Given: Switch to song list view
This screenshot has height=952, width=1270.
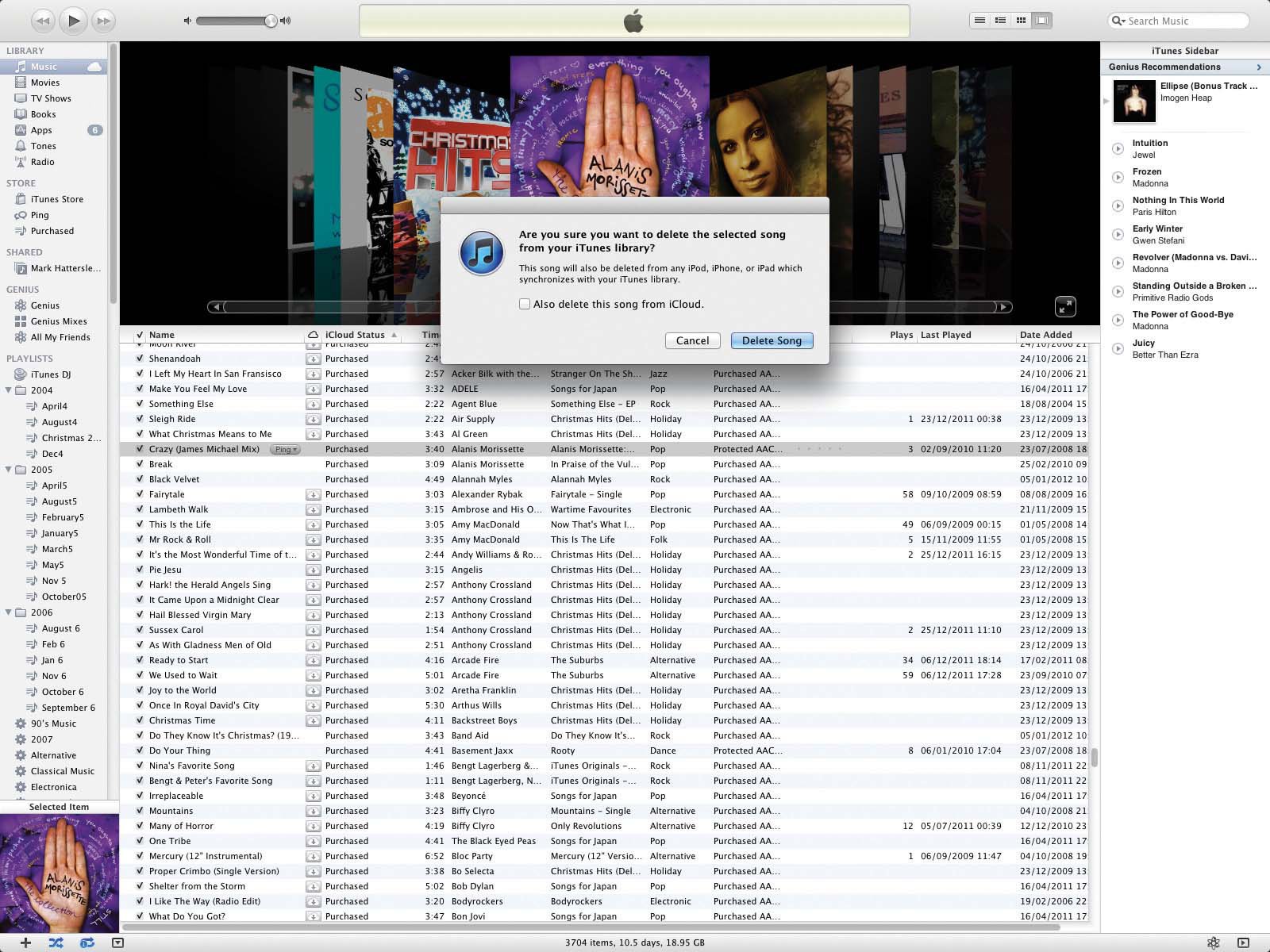Looking at the screenshot, I should coord(980,21).
